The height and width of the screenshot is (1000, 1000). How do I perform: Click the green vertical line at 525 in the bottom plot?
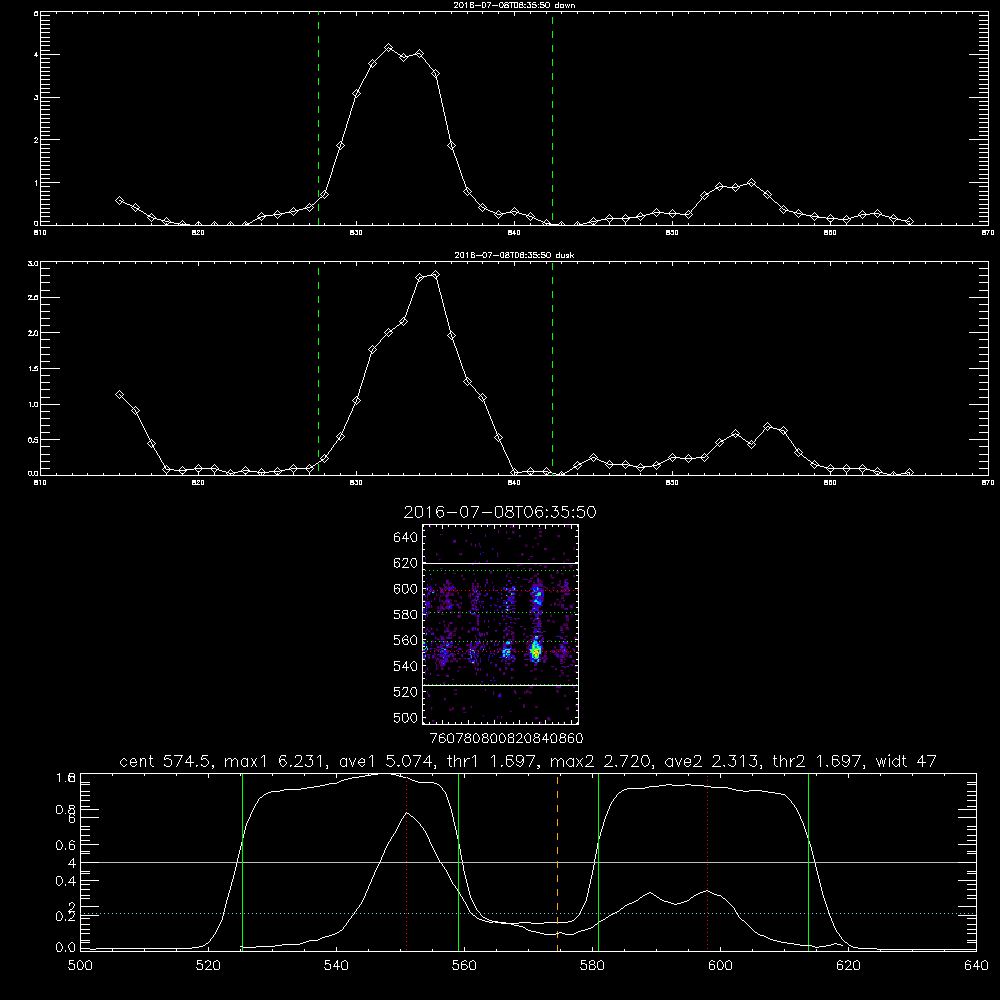coord(242,862)
